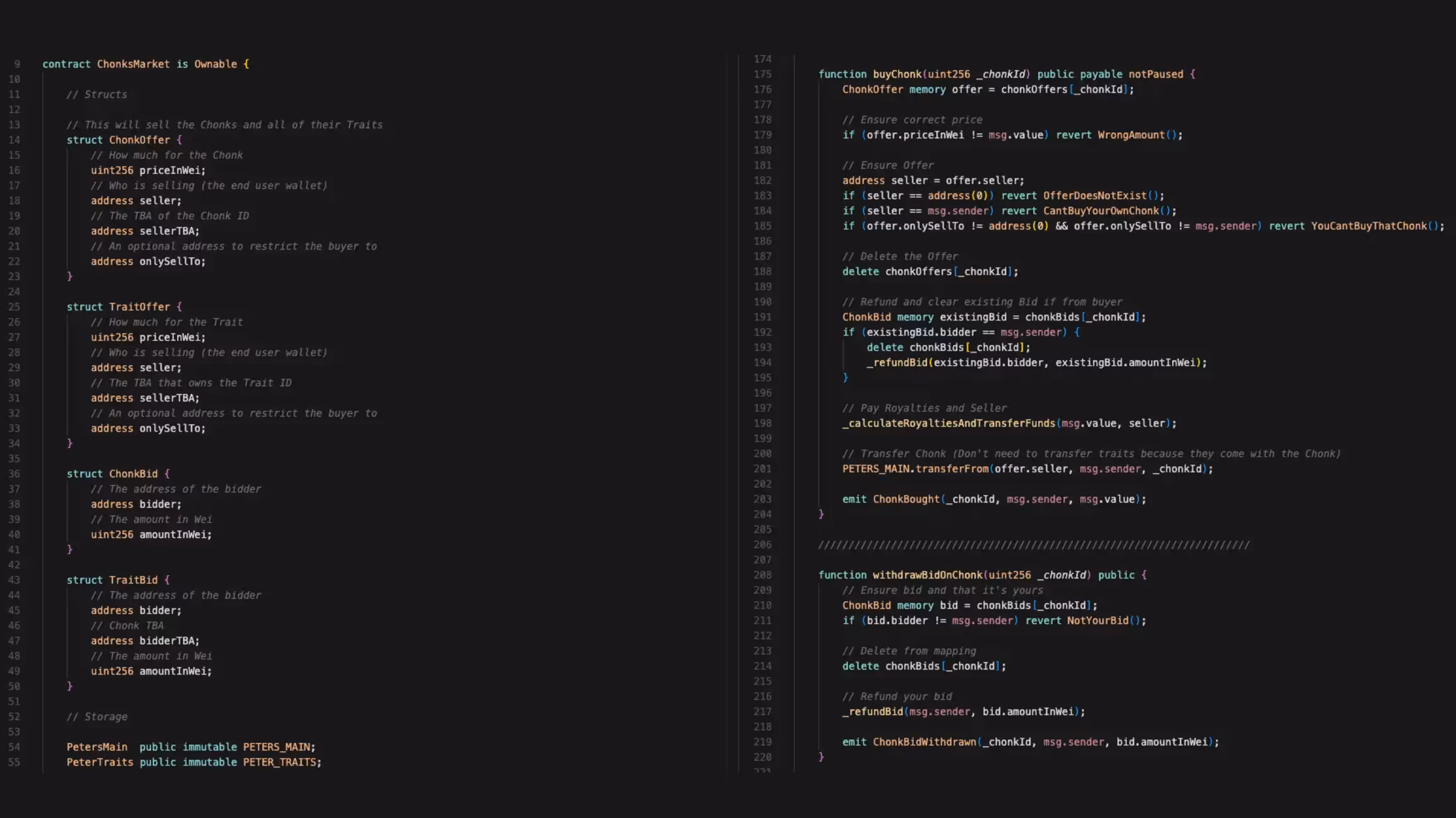The image size is (1456, 818).
Task: Click PETER_TRAITS immutable variable name
Action: [x=279, y=762]
